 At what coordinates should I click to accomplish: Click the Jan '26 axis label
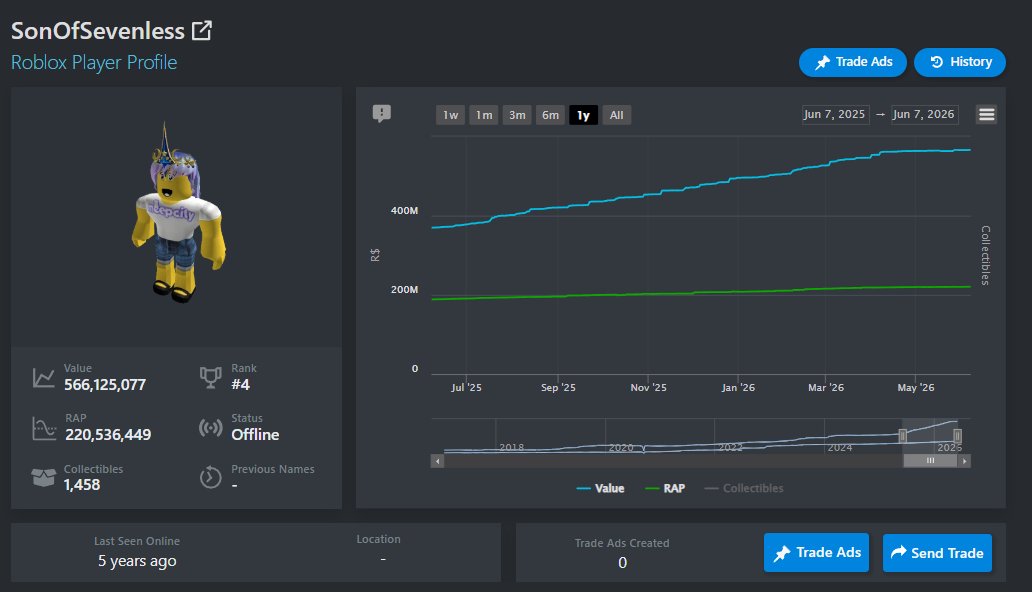pos(738,388)
